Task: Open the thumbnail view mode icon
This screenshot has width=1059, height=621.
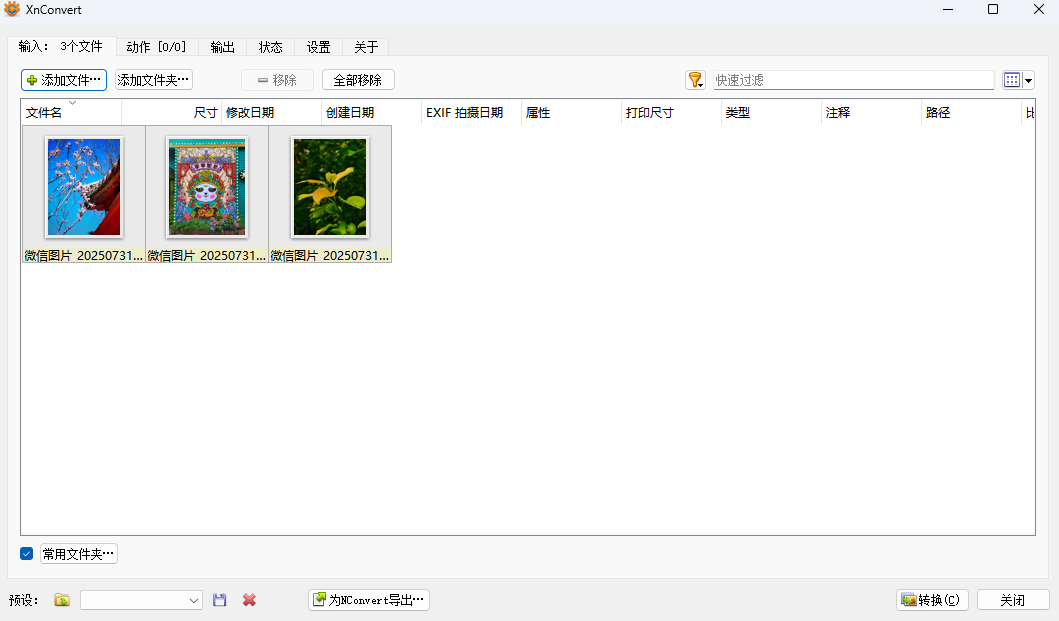Action: point(1011,79)
